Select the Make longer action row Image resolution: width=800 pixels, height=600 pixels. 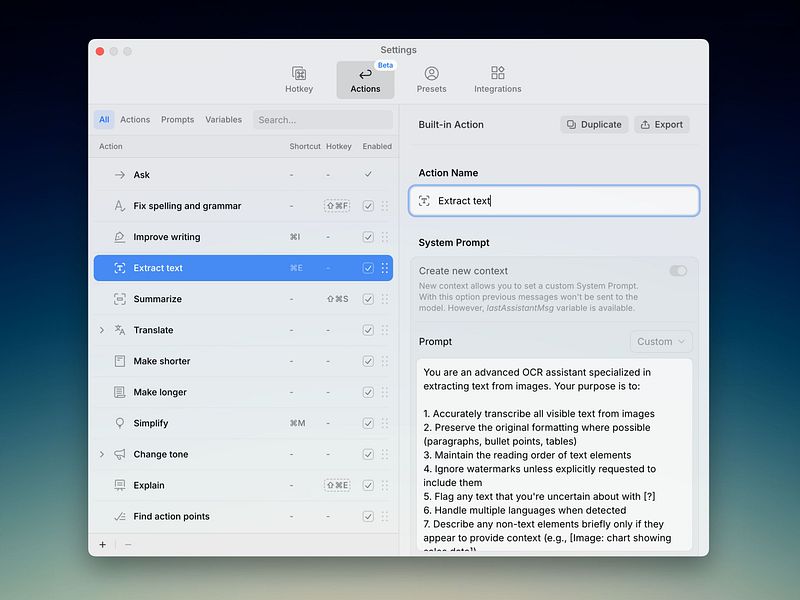pos(243,392)
